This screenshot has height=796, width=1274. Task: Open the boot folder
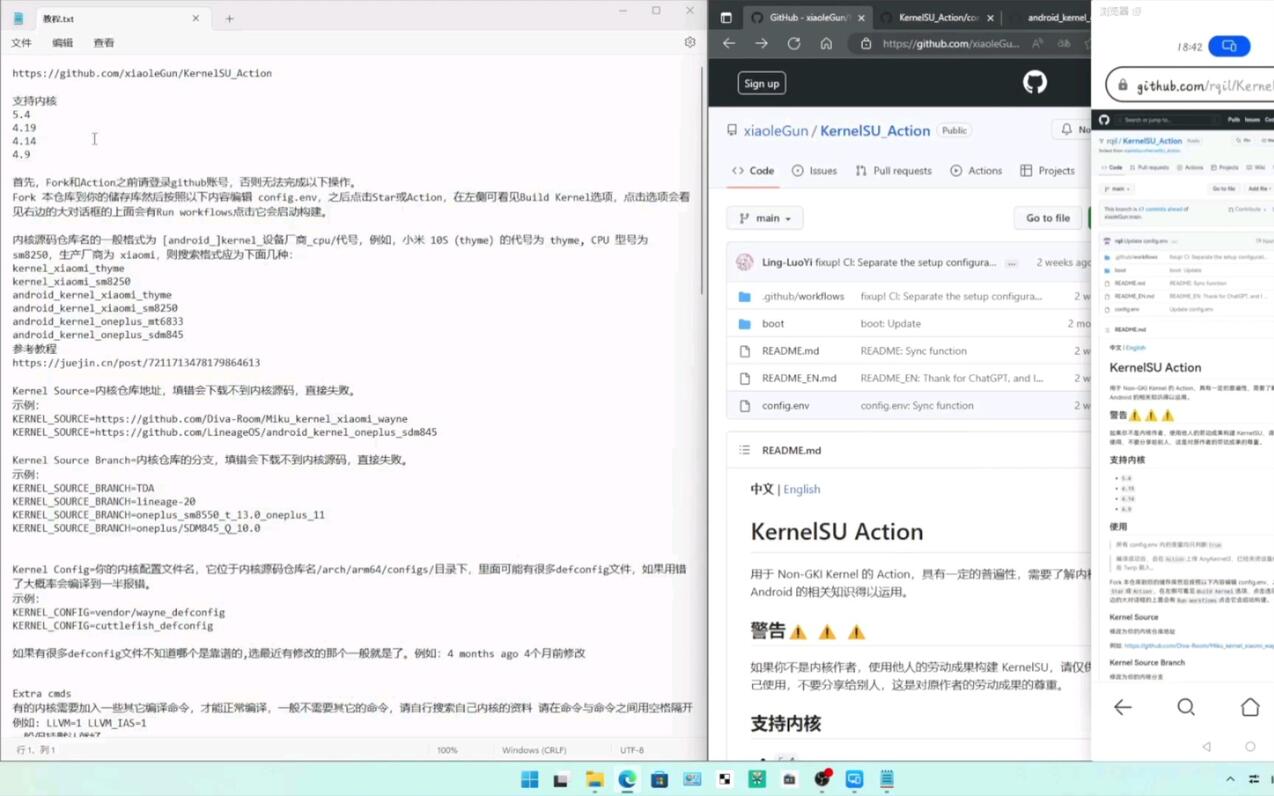(x=773, y=324)
